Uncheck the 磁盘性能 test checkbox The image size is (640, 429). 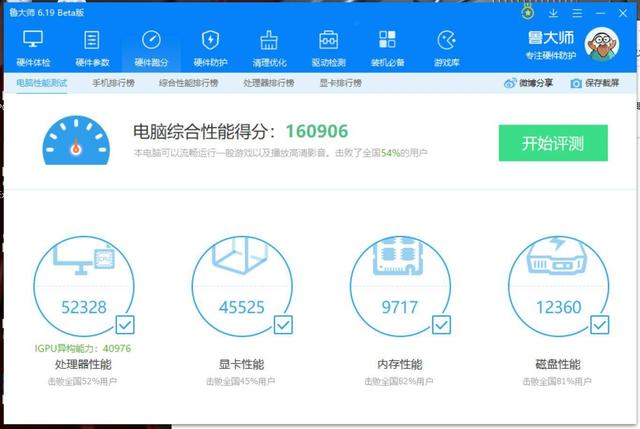[600, 325]
